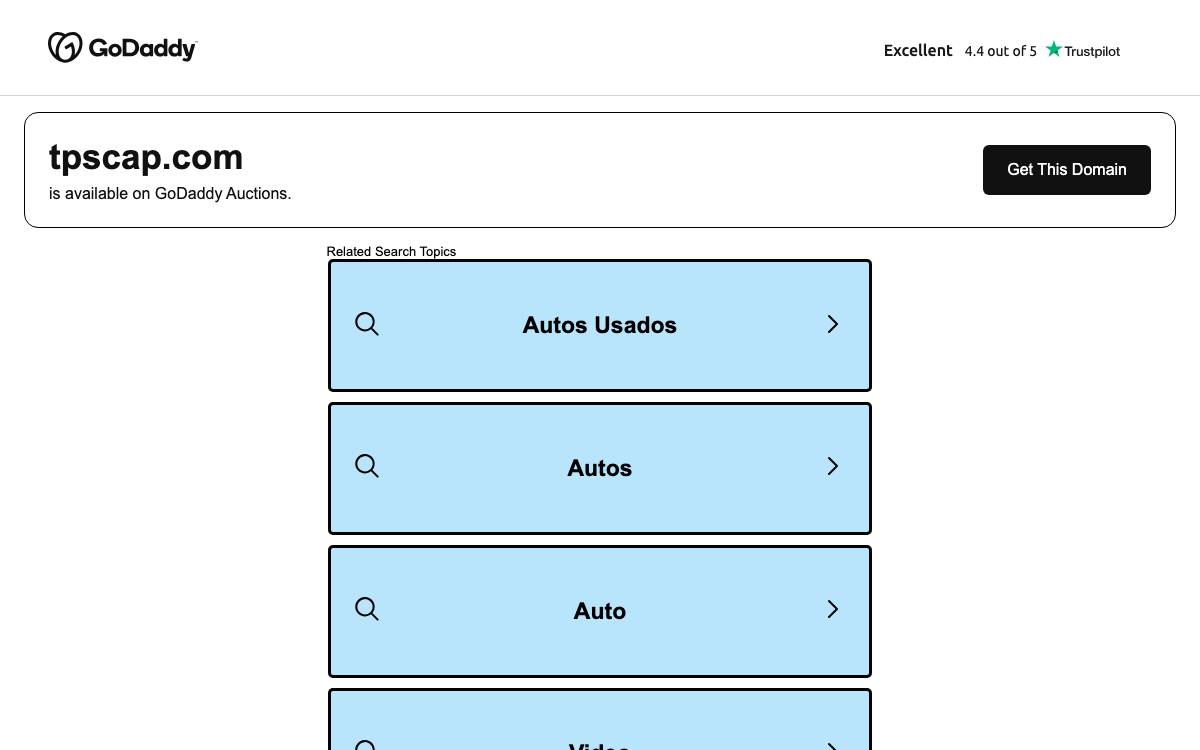Open the Autos Usados search topic
1200x750 pixels.
point(600,325)
